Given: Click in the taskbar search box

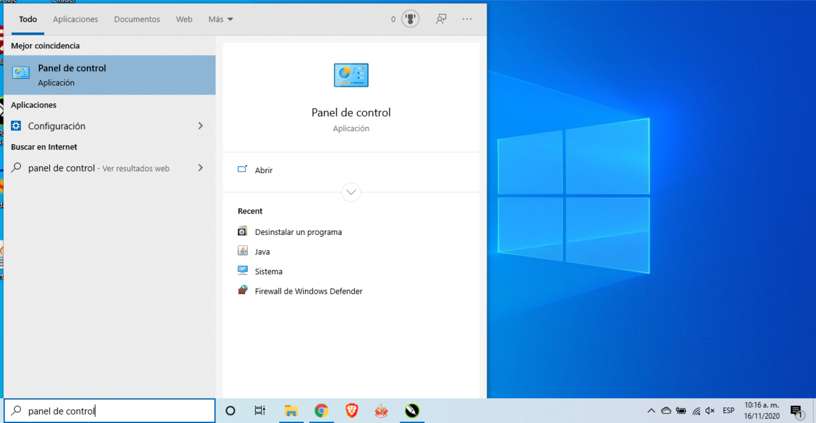Looking at the screenshot, I should point(110,411).
